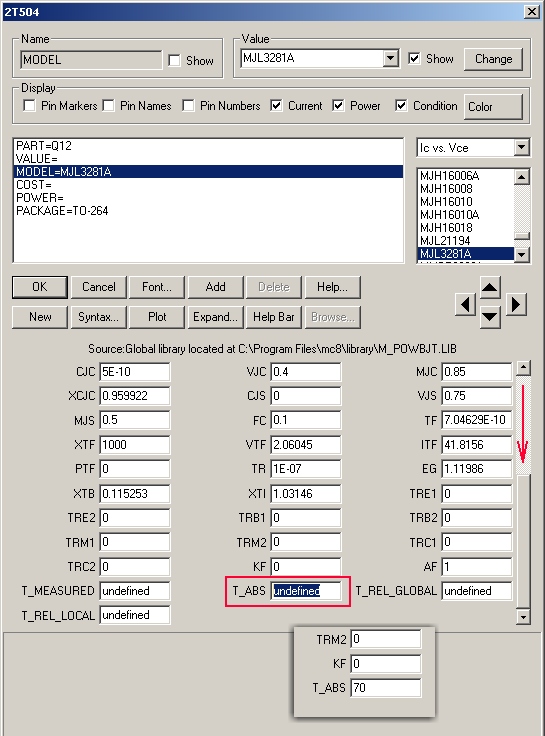545x736 pixels.
Task: Select MODEL=MJL3281A attribute line
Action: (x=208, y=172)
